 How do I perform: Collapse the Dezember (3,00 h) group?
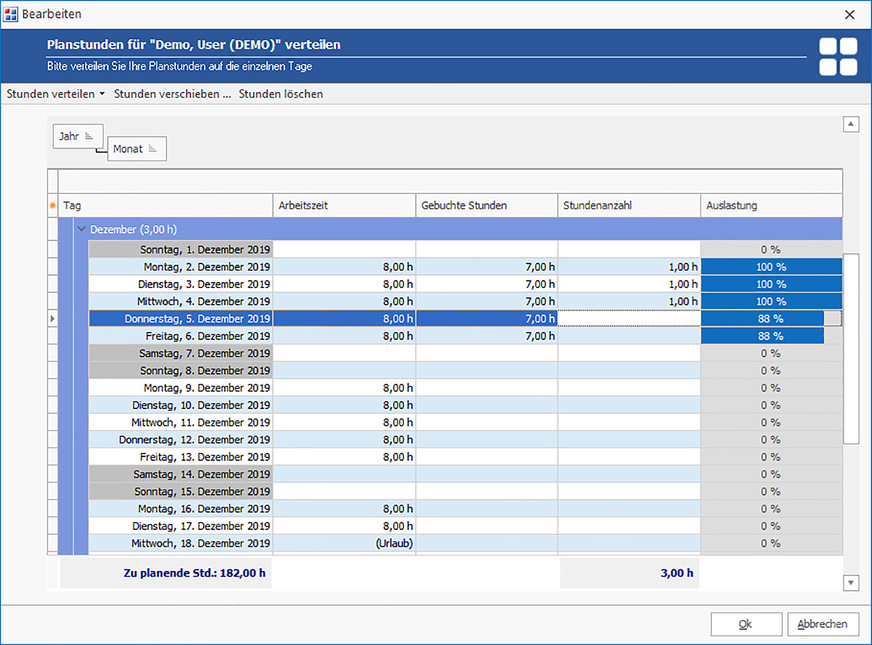point(82,230)
